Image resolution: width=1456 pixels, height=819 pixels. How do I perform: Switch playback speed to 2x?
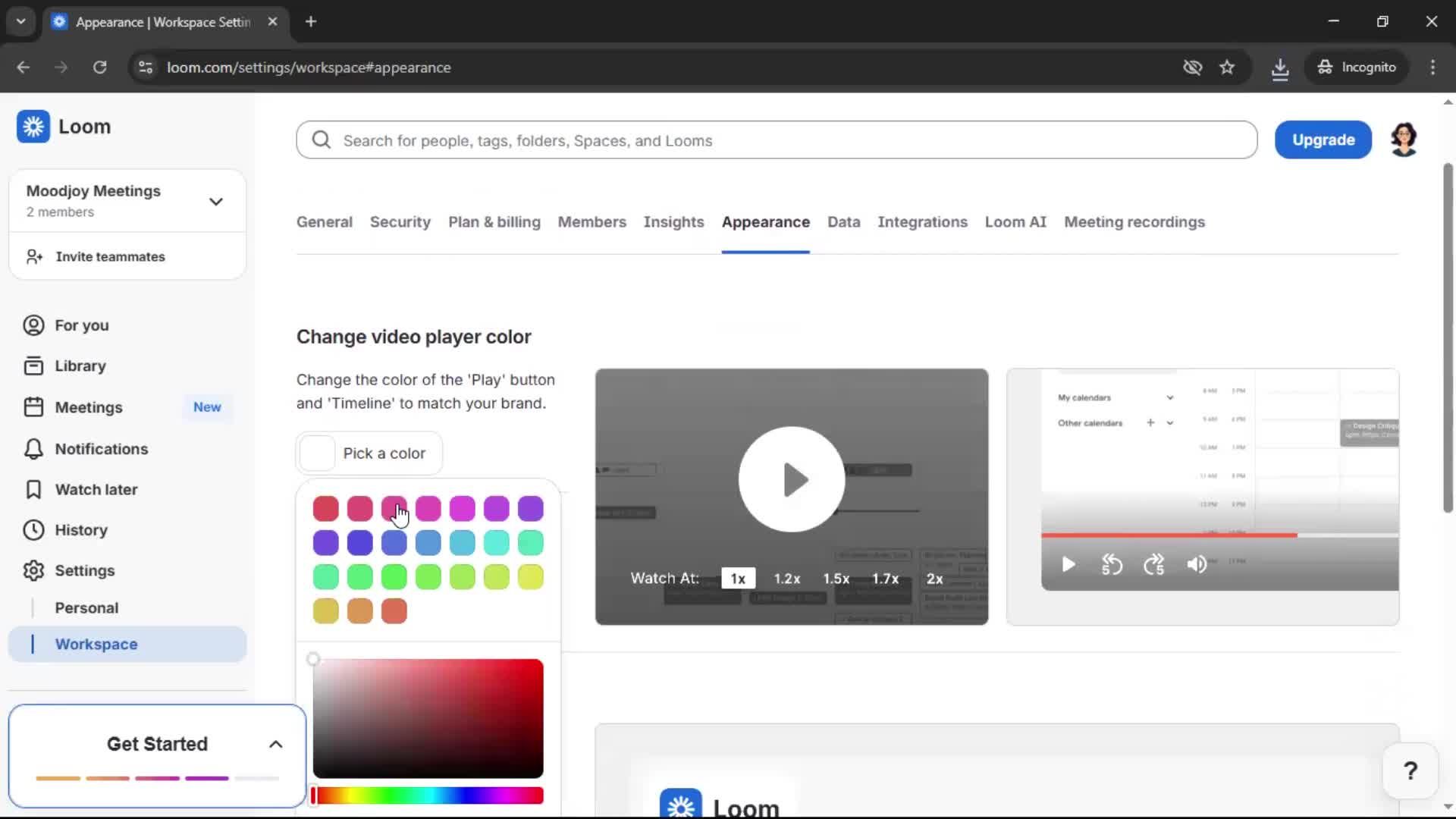click(x=934, y=578)
